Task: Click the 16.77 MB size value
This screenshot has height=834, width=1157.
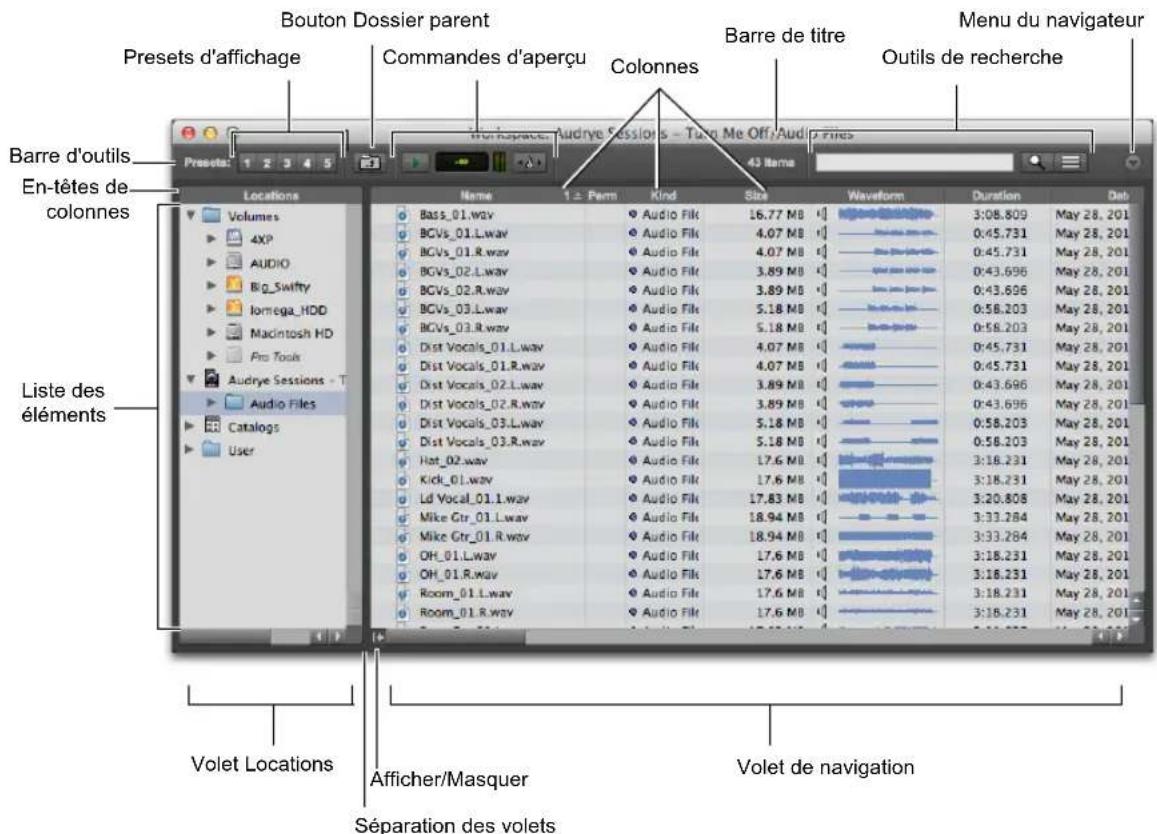Action: coord(776,215)
